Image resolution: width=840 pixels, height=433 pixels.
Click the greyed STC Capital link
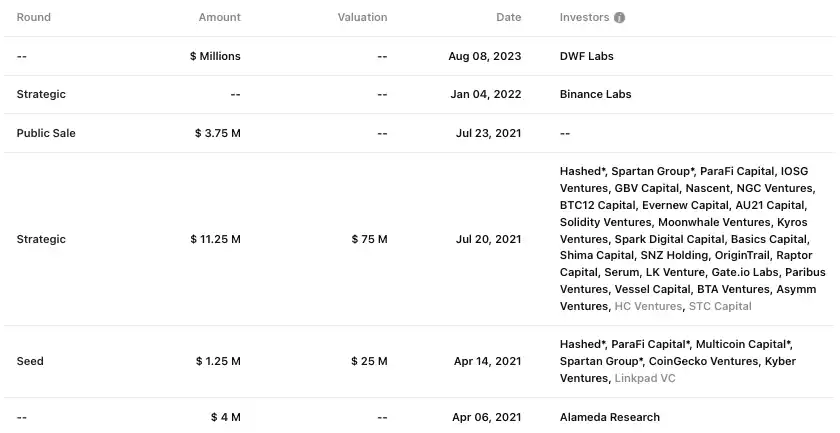point(720,306)
